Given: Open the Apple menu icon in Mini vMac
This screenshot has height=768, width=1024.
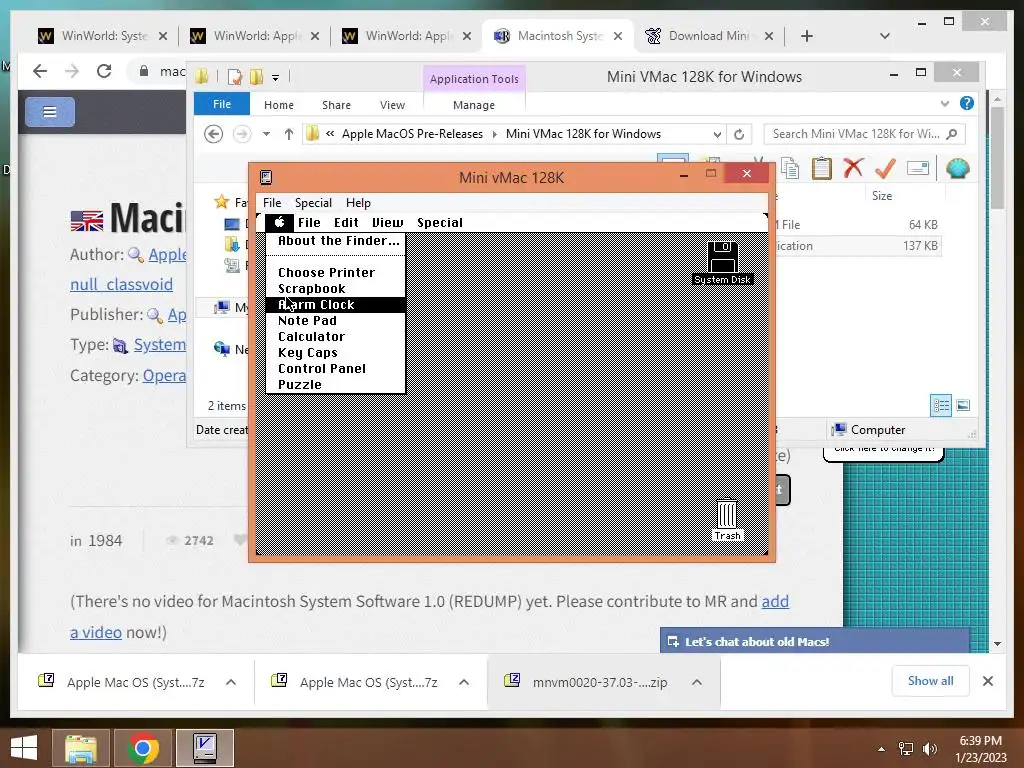Looking at the screenshot, I should click(280, 222).
